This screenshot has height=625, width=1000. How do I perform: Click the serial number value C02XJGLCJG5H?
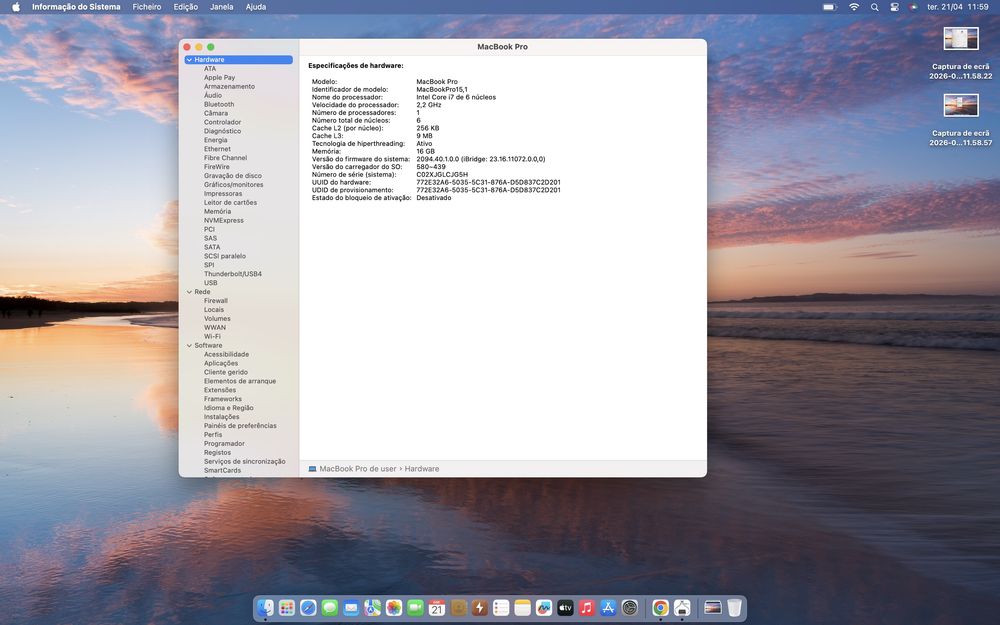[x=442, y=175]
